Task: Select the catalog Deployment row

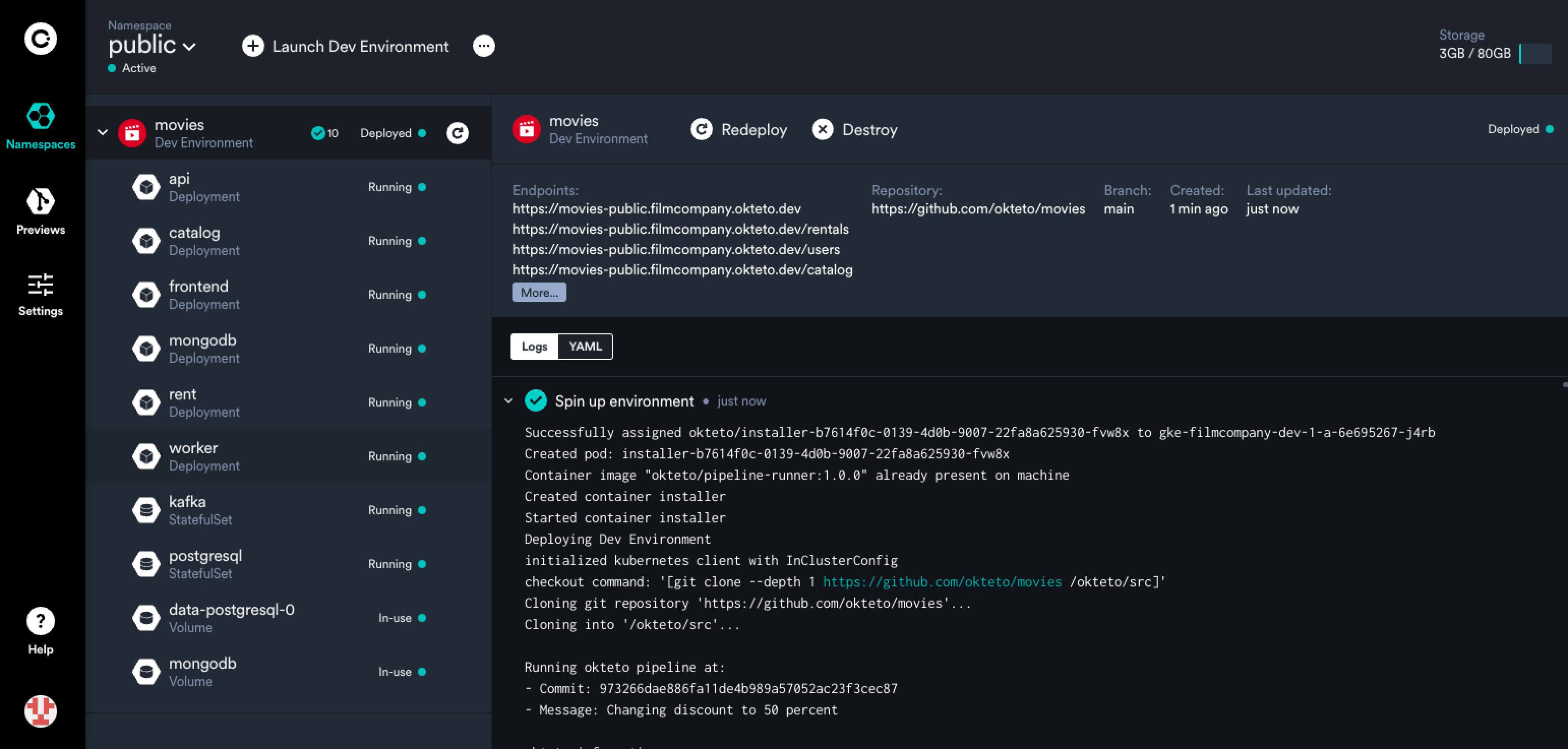Action: [x=288, y=241]
